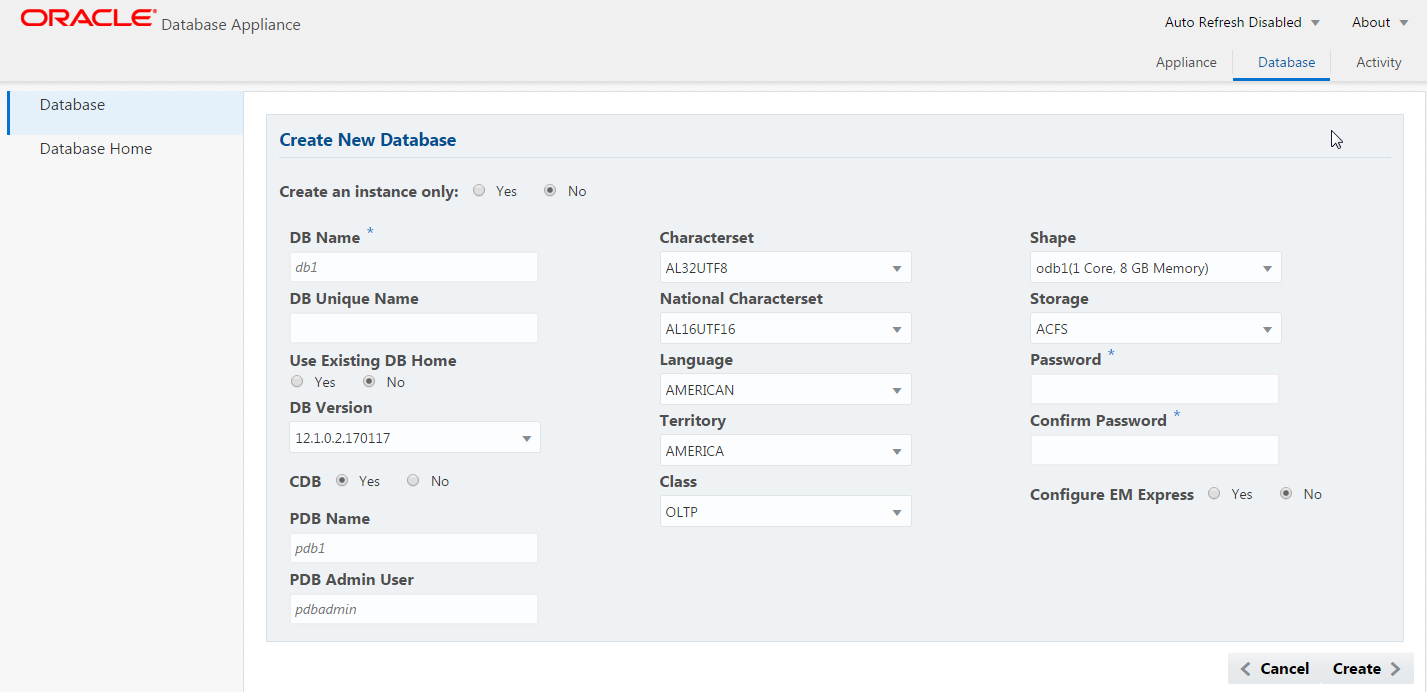Select No for Configure EM Express
1427x692 pixels.
[1286, 494]
